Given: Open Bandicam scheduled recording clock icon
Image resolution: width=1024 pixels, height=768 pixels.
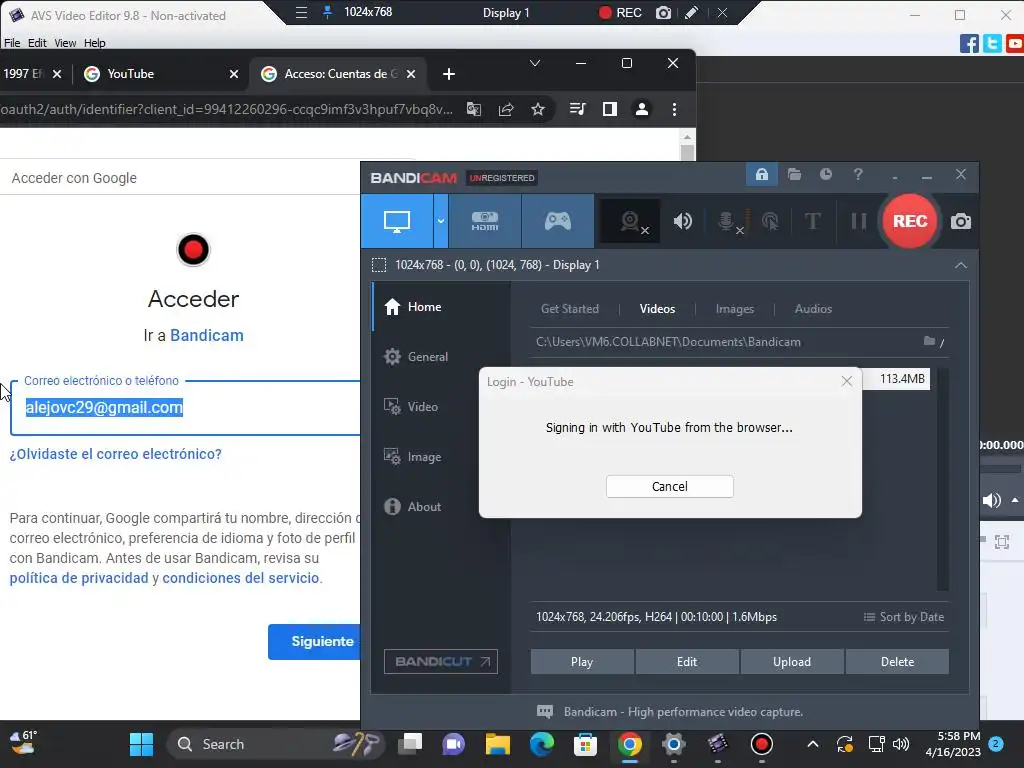Looking at the screenshot, I should click(x=826, y=174).
